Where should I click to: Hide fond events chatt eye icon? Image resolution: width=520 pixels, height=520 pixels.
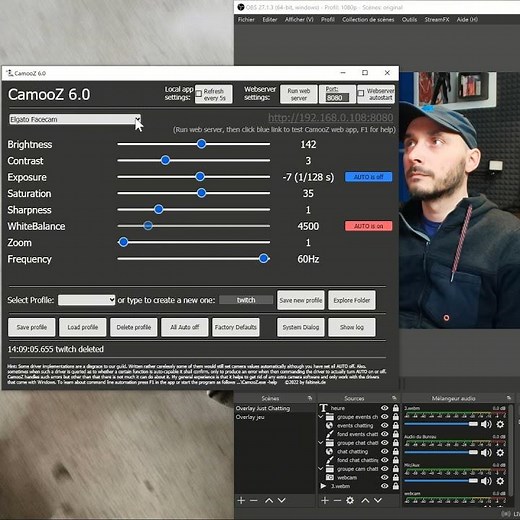(x=384, y=434)
